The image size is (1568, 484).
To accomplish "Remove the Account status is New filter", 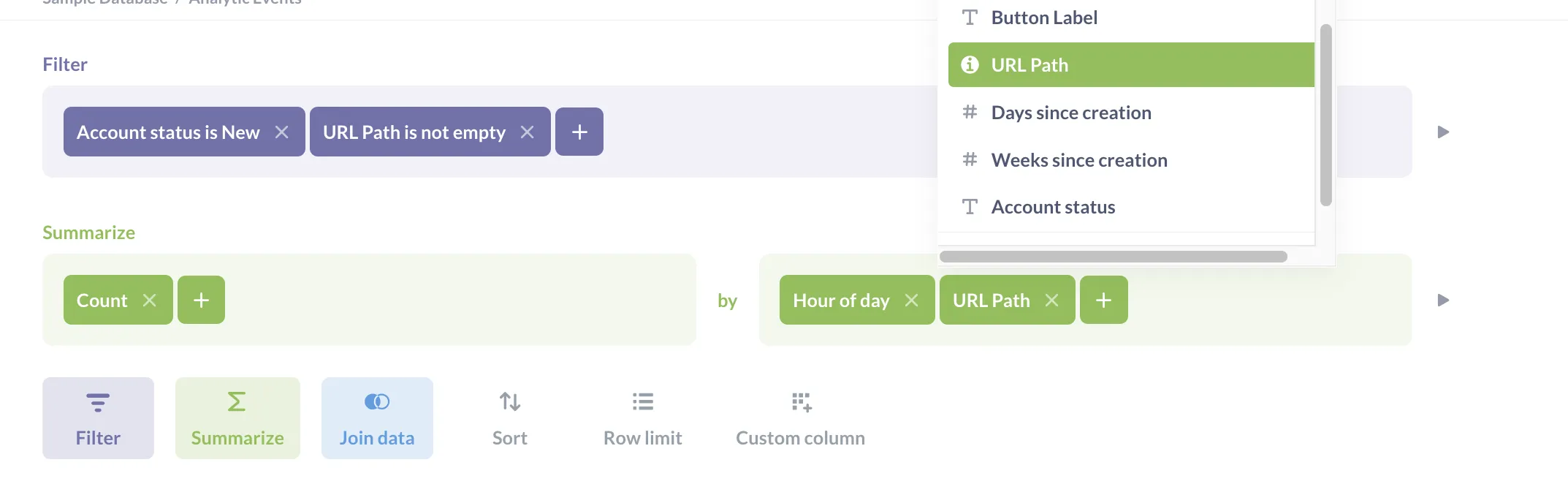I will 281,132.
